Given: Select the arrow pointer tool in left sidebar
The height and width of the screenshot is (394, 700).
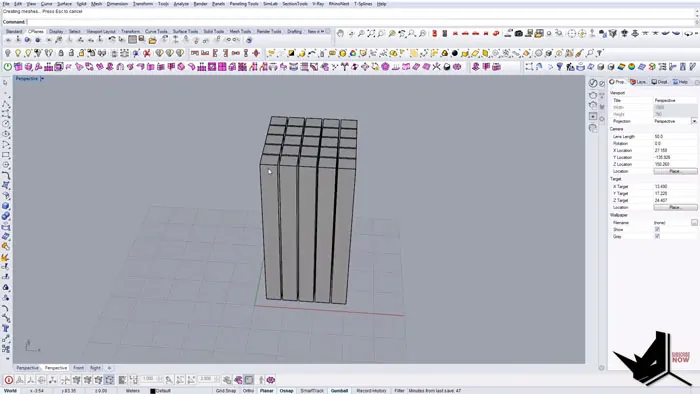Looking at the screenshot, I should [x=5, y=83].
